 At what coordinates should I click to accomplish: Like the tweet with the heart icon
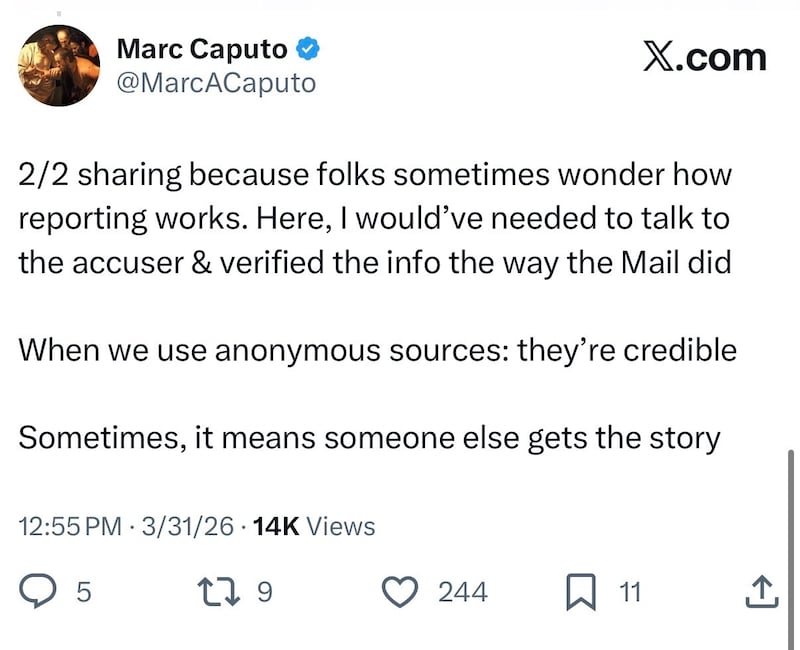(401, 592)
